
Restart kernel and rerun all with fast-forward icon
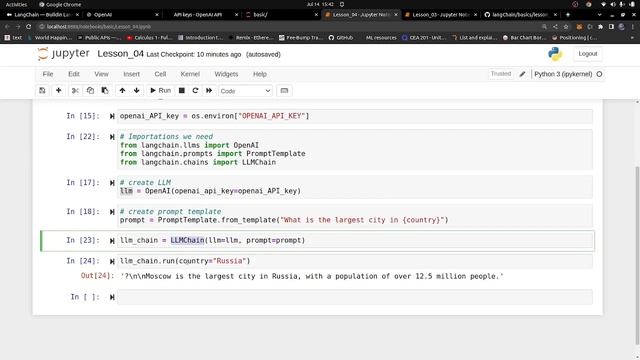pos(209,91)
